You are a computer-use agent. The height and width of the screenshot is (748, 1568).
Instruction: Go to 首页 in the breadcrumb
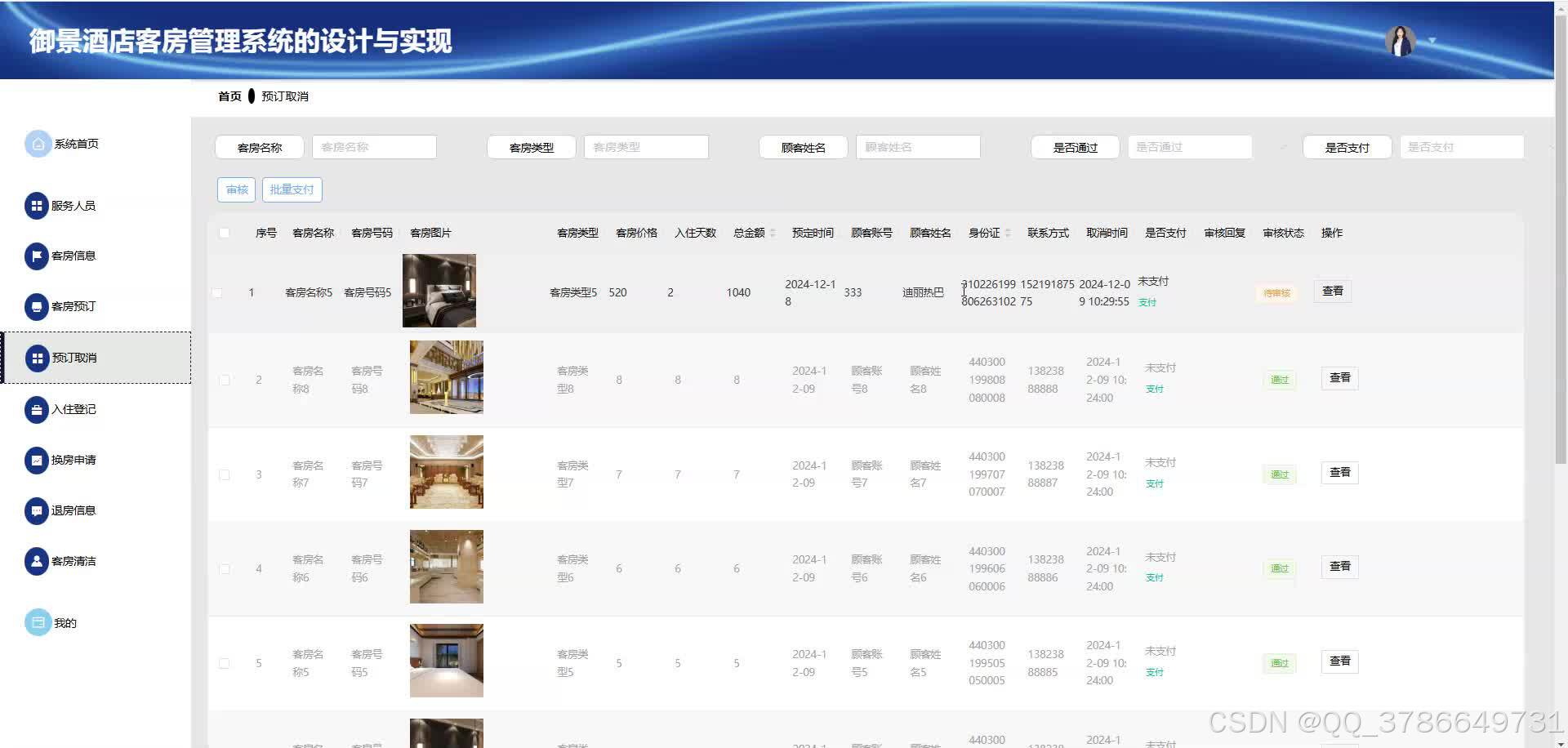point(229,96)
